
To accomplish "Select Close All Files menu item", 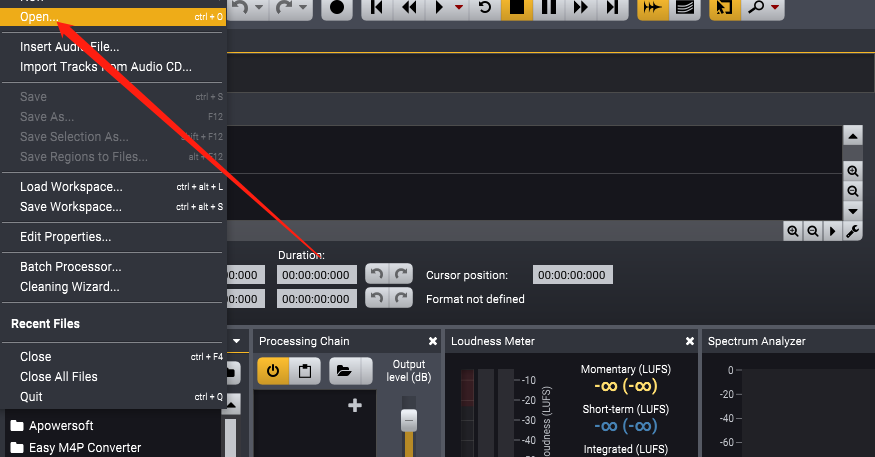I will point(112,377).
